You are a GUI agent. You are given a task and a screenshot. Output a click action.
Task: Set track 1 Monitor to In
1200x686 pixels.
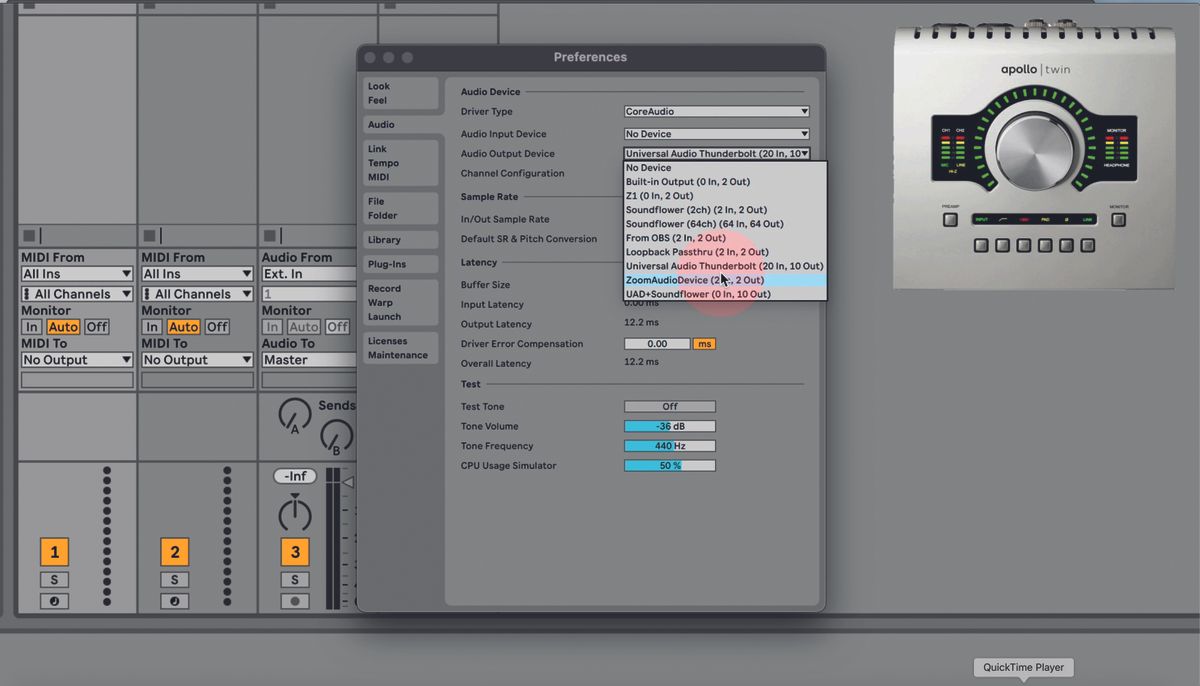click(x=32, y=327)
